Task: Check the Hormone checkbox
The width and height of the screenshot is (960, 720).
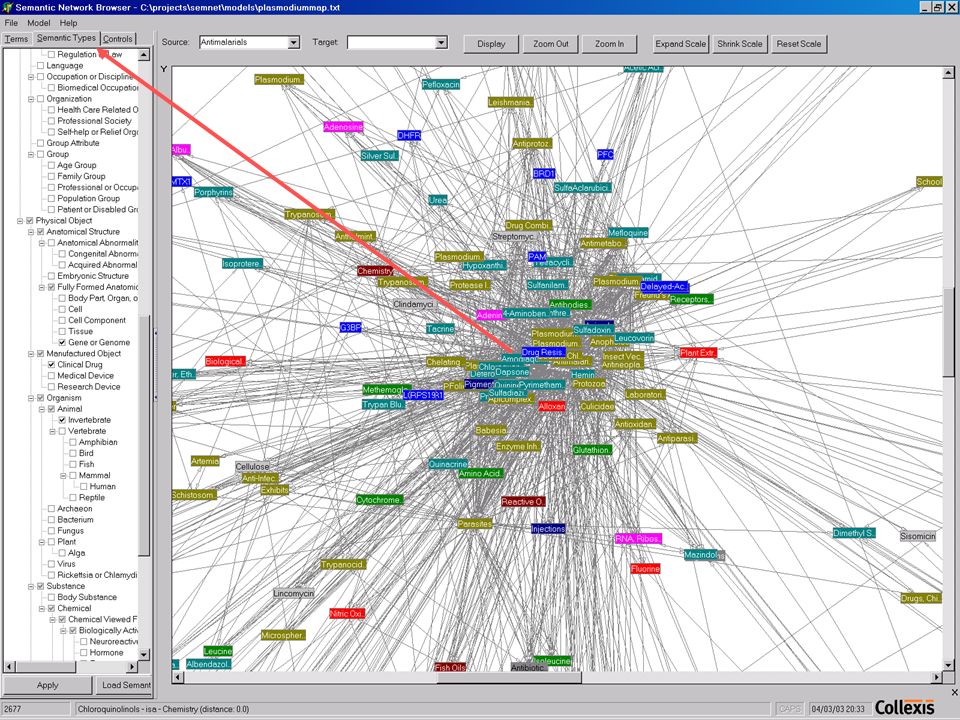Action: point(83,653)
